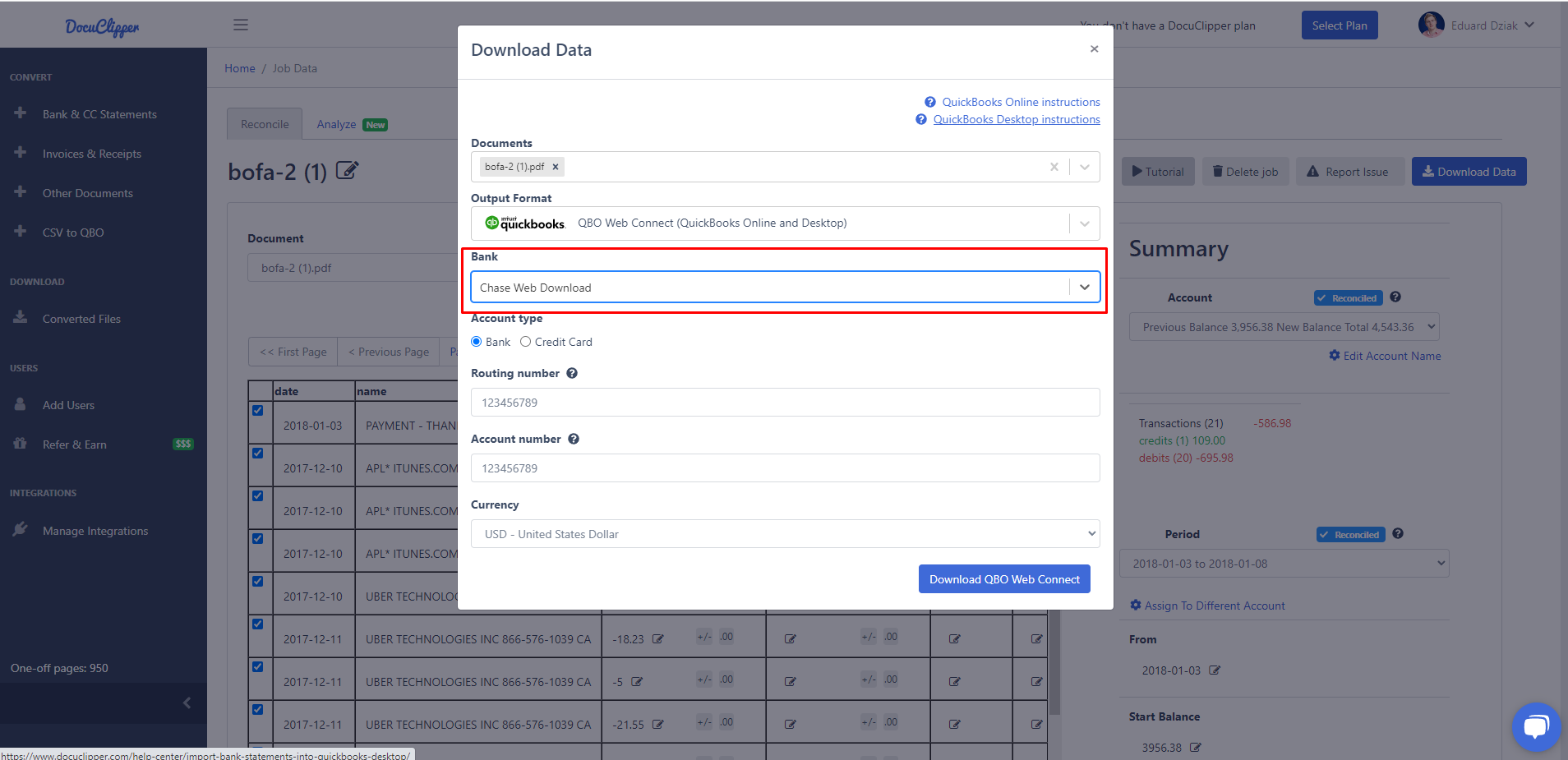Open the hamburger menu icon

[241, 25]
